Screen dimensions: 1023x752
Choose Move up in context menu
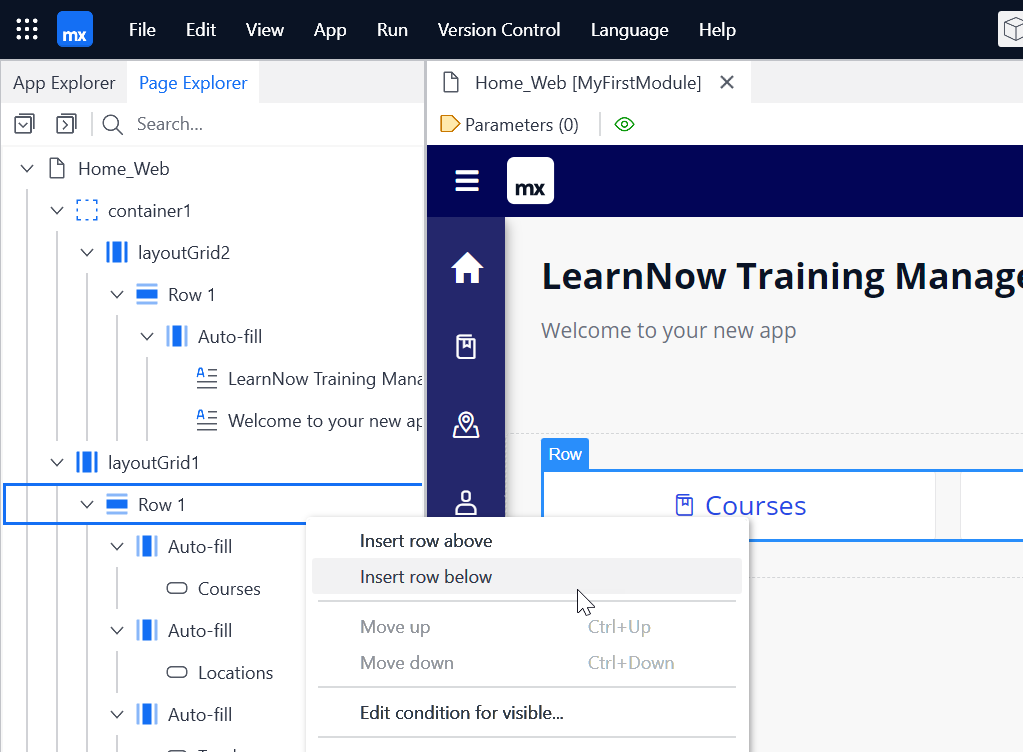click(527, 627)
